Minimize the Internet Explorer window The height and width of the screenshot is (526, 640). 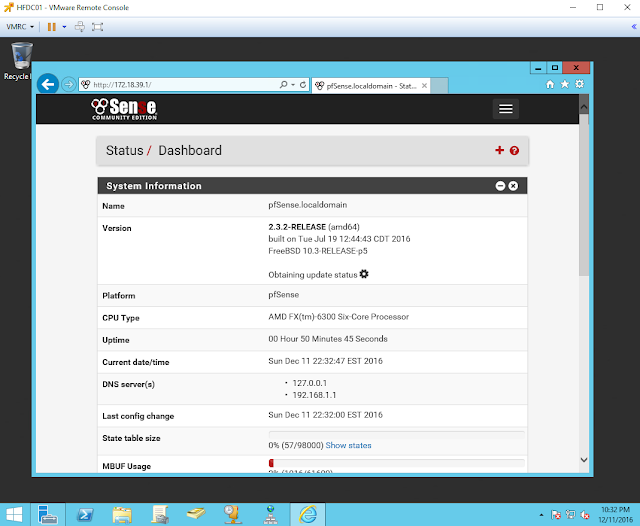tap(538, 68)
